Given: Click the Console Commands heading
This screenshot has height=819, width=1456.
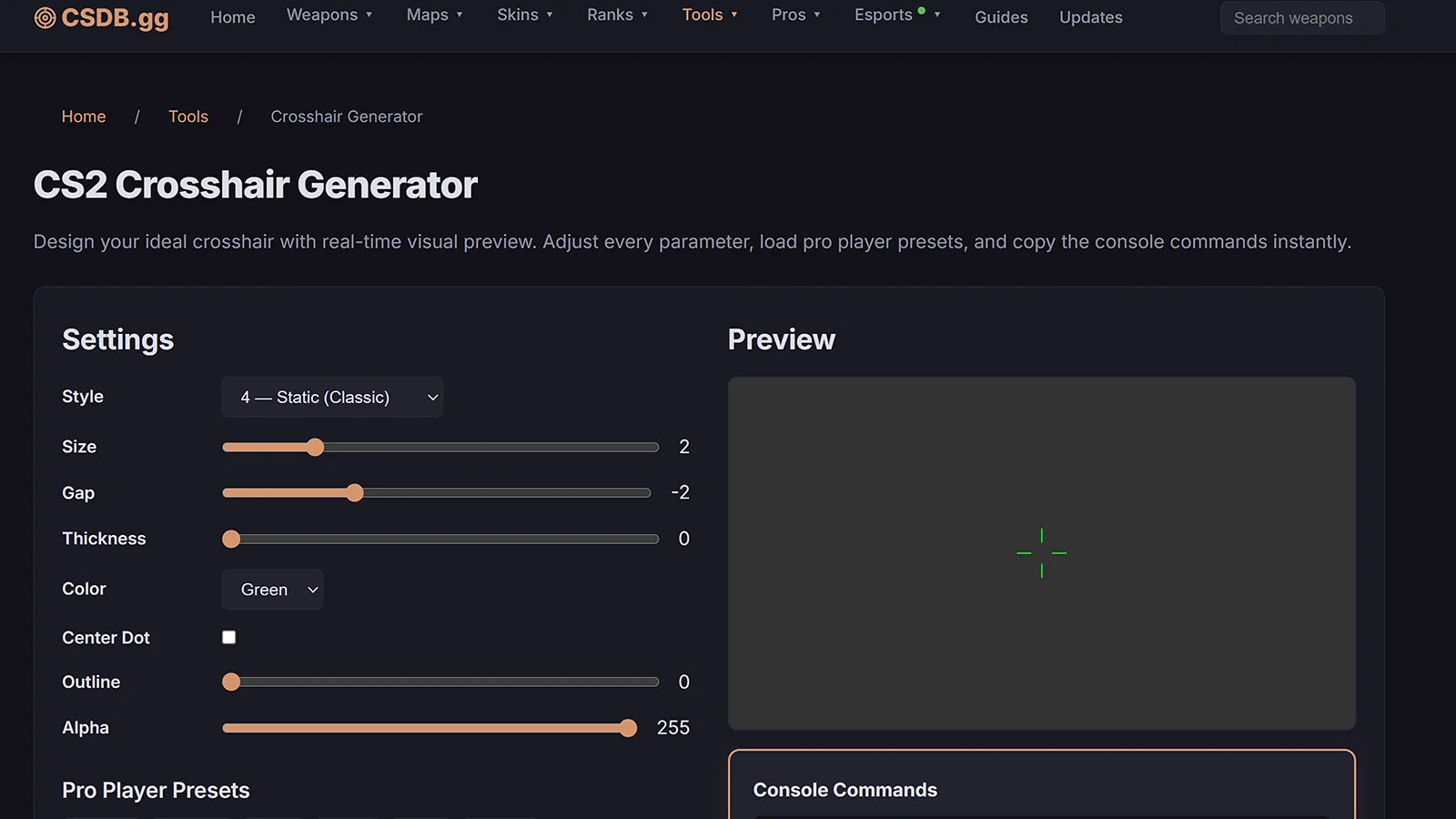Looking at the screenshot, I should [x=845, y=790].
